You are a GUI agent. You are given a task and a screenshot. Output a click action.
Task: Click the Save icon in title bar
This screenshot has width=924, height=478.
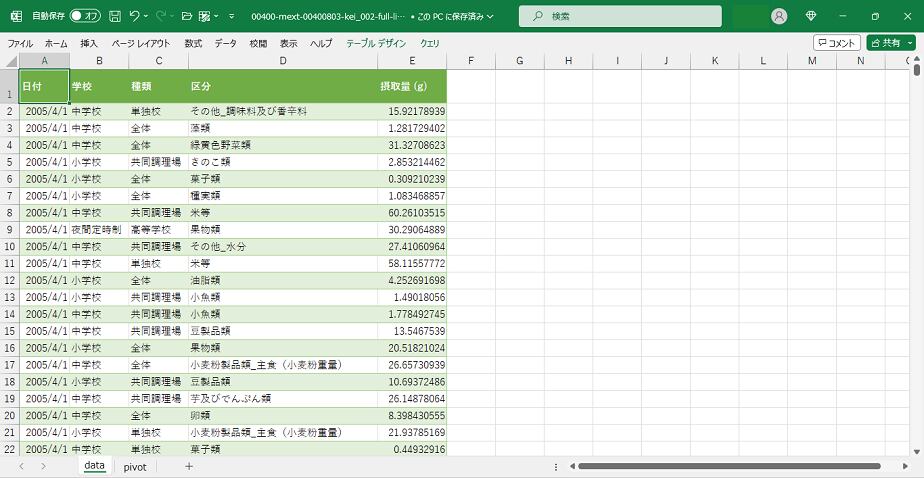point(115,16)
